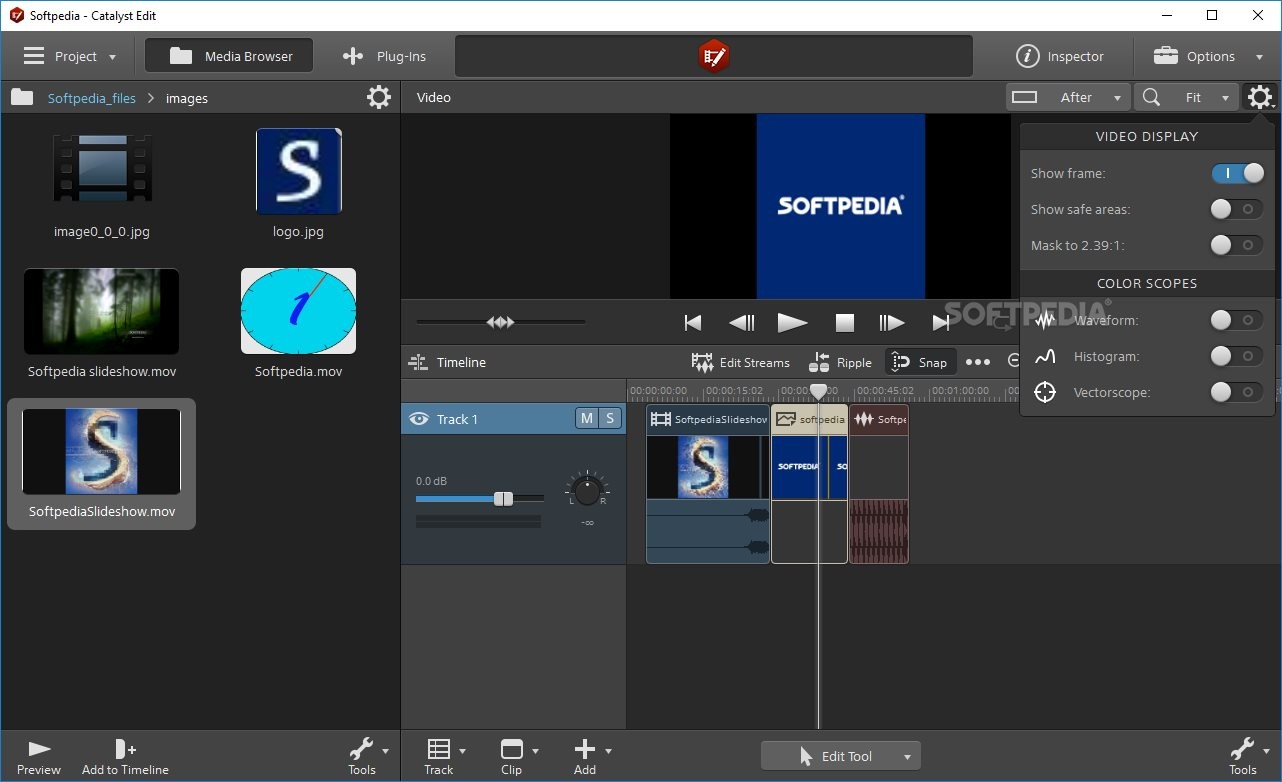The height and width of the screenshot is (782, 1282).
Task: Enable the Histogram scope
Action: [1236, 356]
